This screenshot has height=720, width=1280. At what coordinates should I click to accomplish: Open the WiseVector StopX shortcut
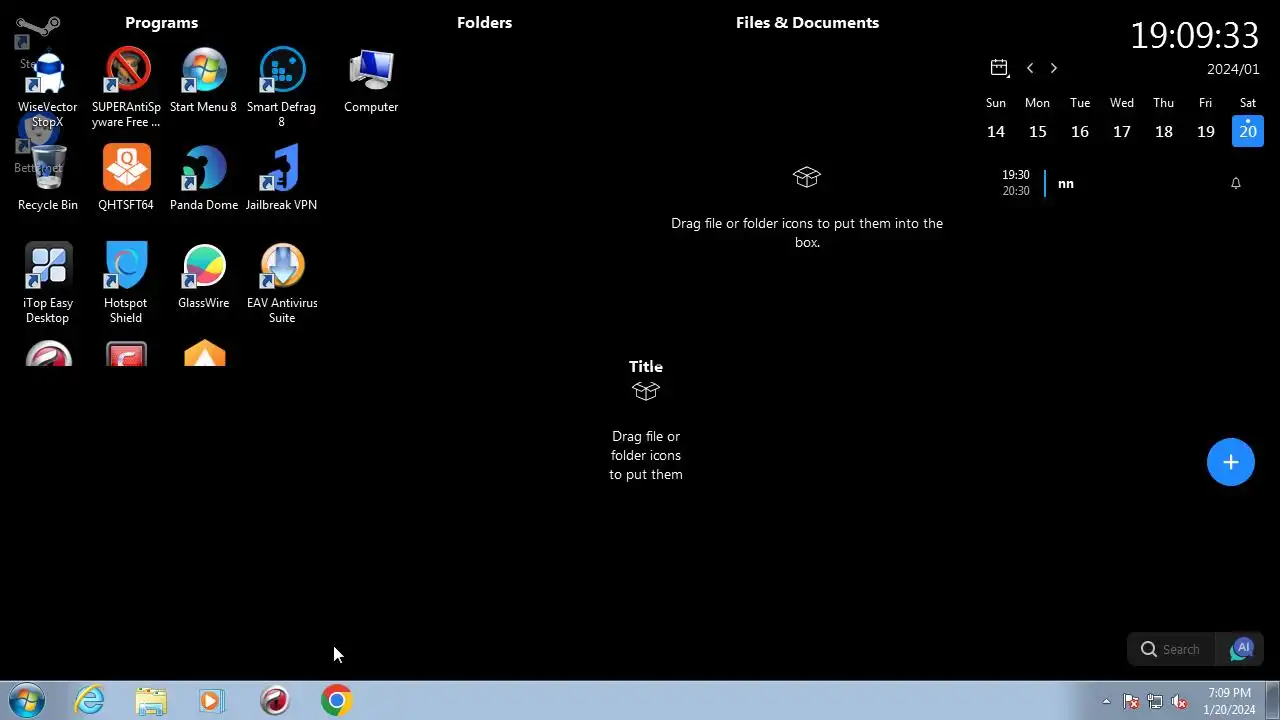47,88
